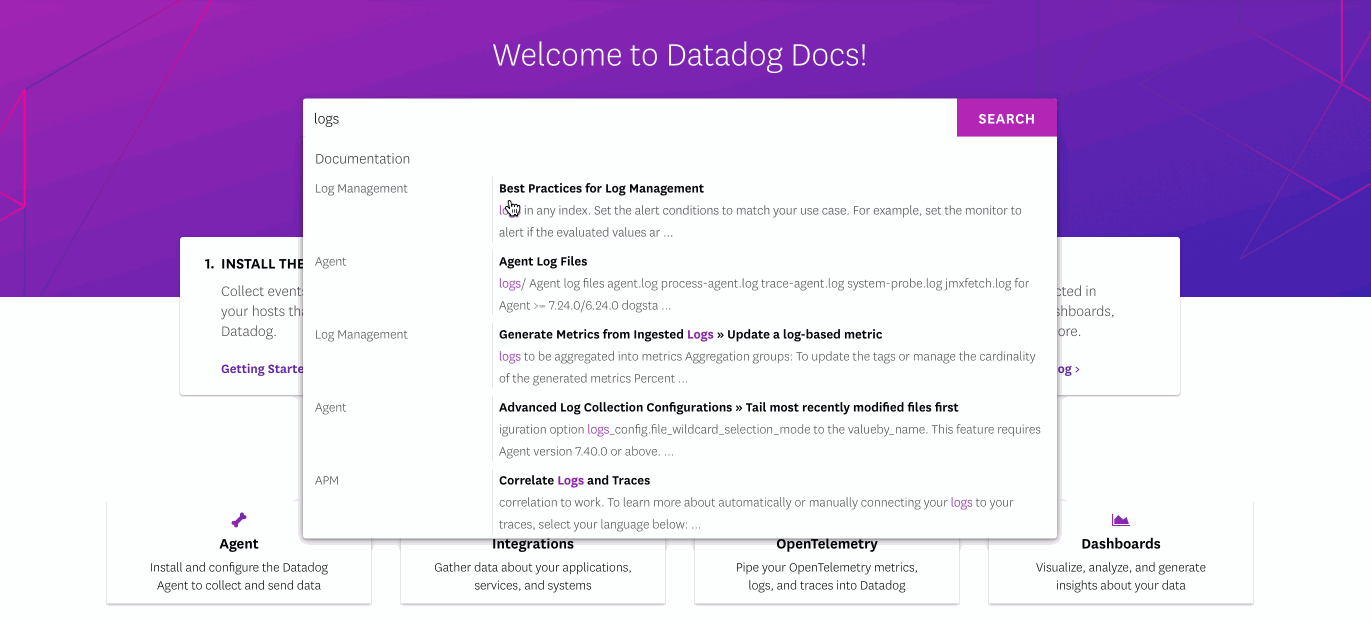The image size is (1371, 622).
Task: Click "Agent" category beside Advanced Log Collection
Action: (331, 407)
